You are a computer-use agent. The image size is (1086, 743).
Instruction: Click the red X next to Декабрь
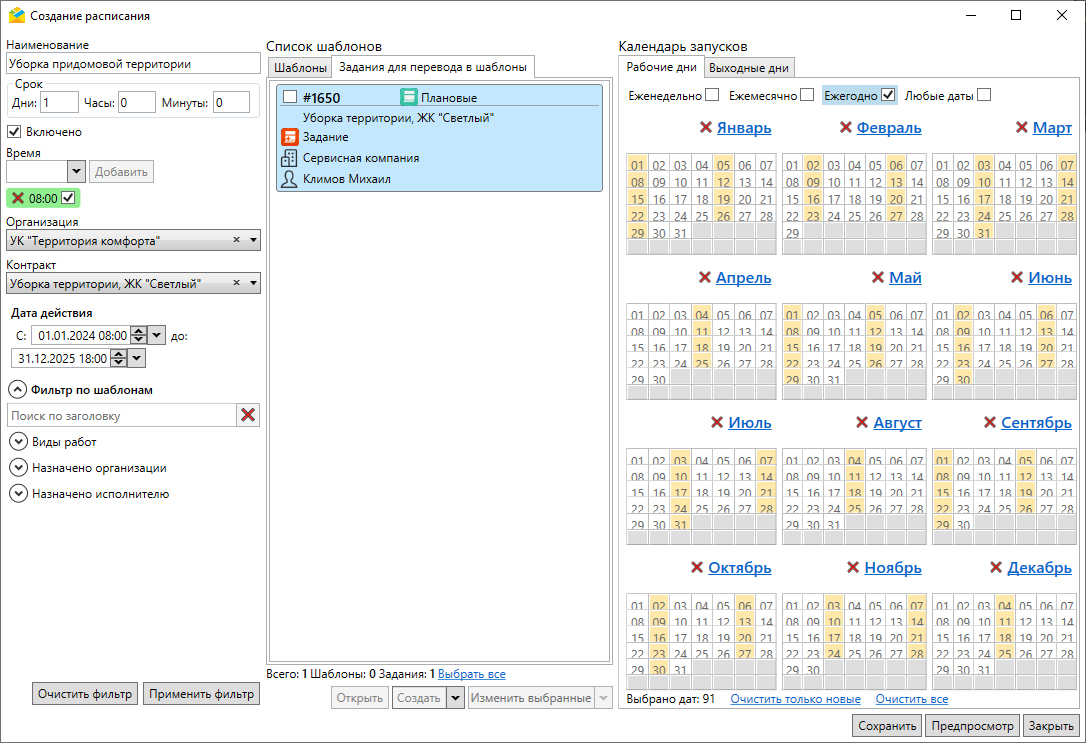pyautogui.click(x=996, y=568)
